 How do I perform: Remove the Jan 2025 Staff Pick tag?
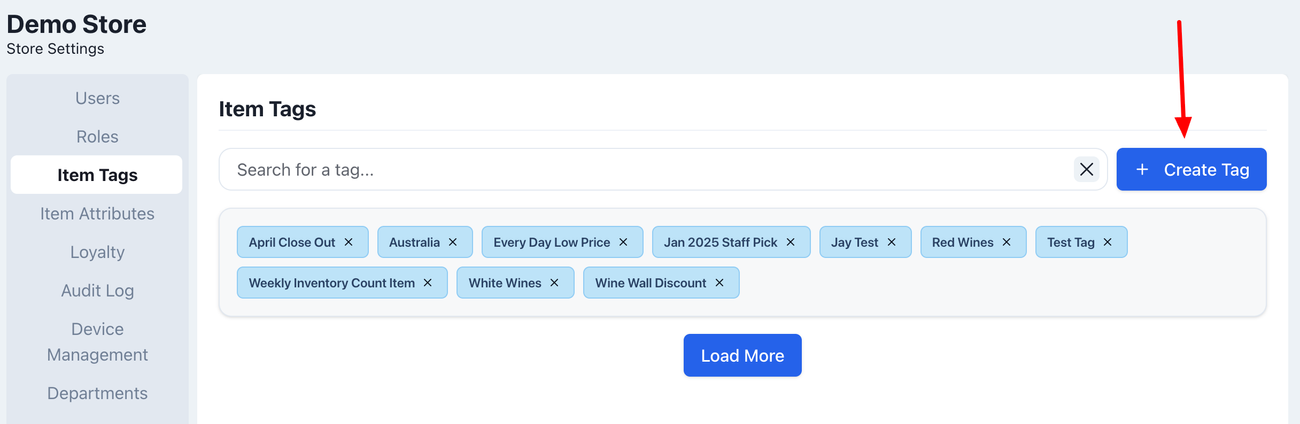pos(791,242)
